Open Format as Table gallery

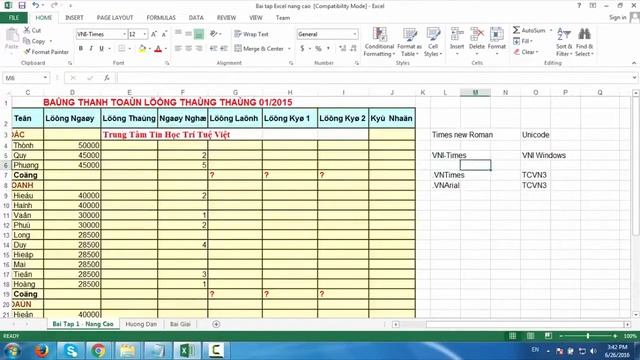[409, 42]
